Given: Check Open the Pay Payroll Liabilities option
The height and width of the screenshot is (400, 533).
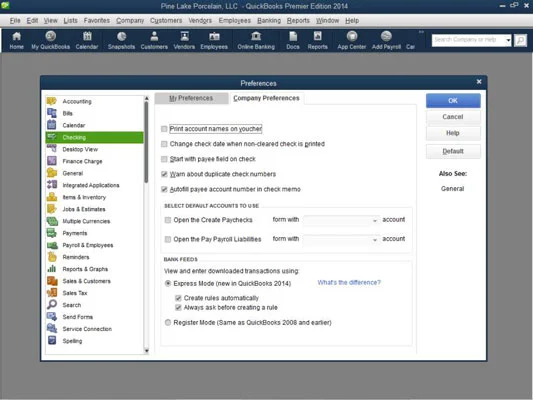Looking at the screenshot, I should pos(168,240).
